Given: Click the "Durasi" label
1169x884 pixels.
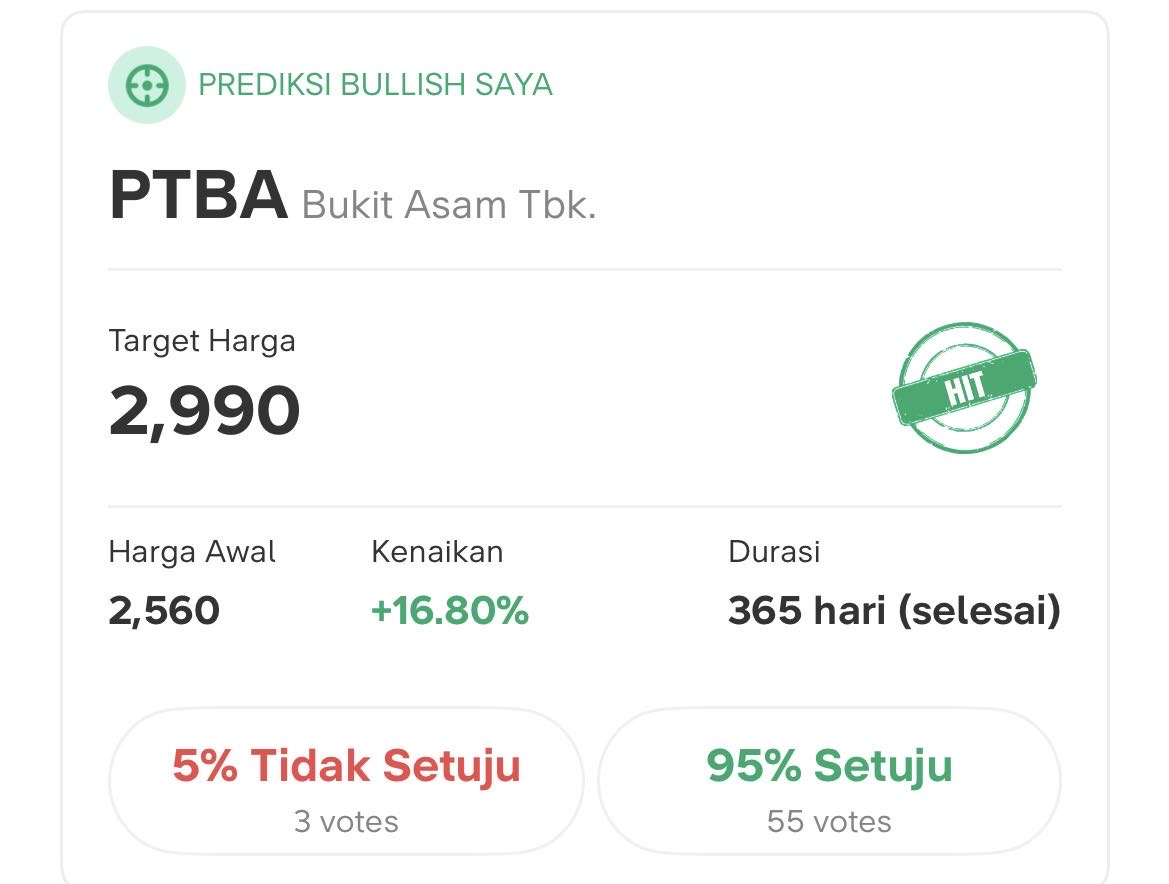Looking at the screenshot, I should 774,551.
